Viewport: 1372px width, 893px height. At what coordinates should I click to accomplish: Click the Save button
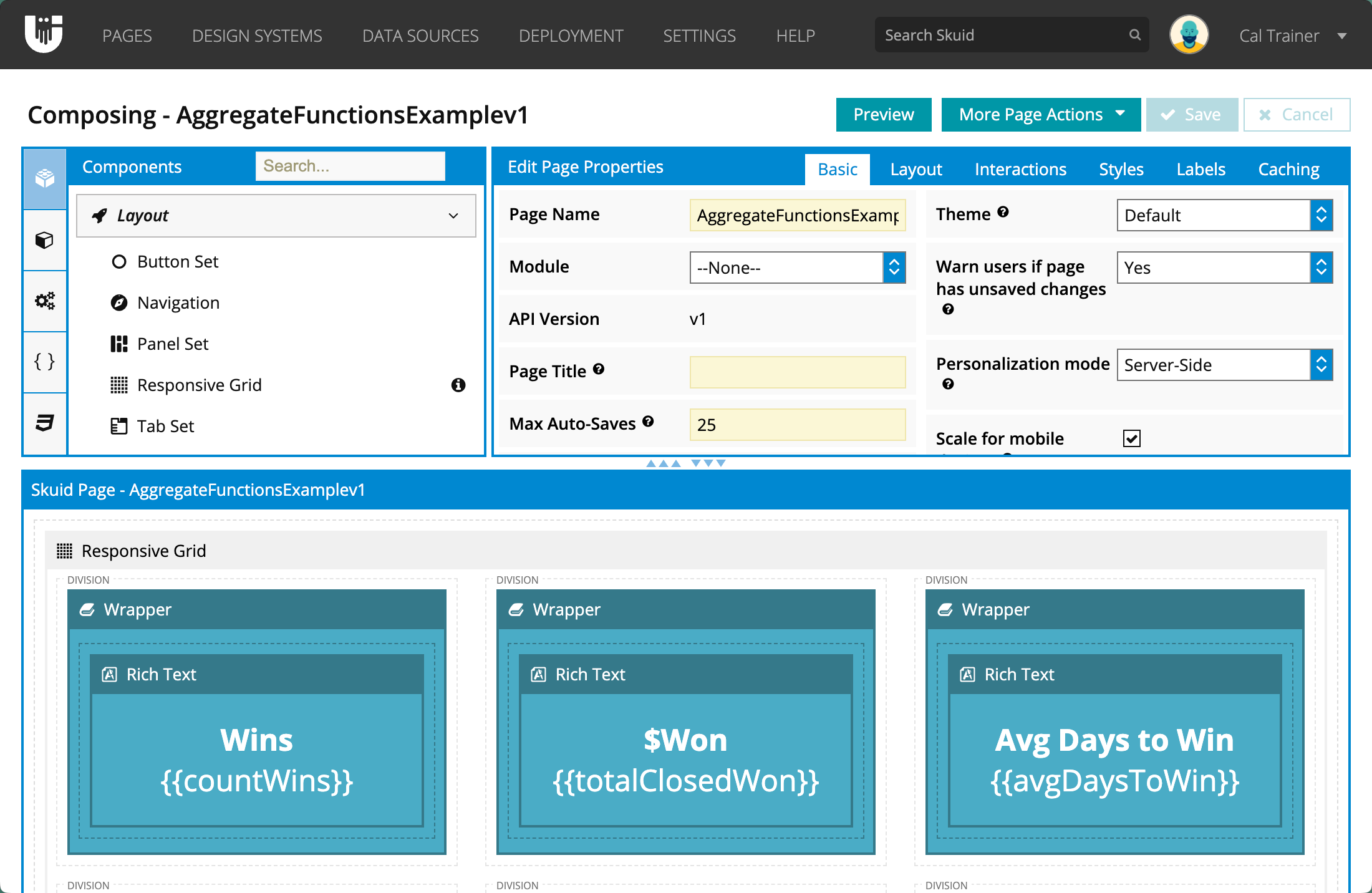(1192, 115)
